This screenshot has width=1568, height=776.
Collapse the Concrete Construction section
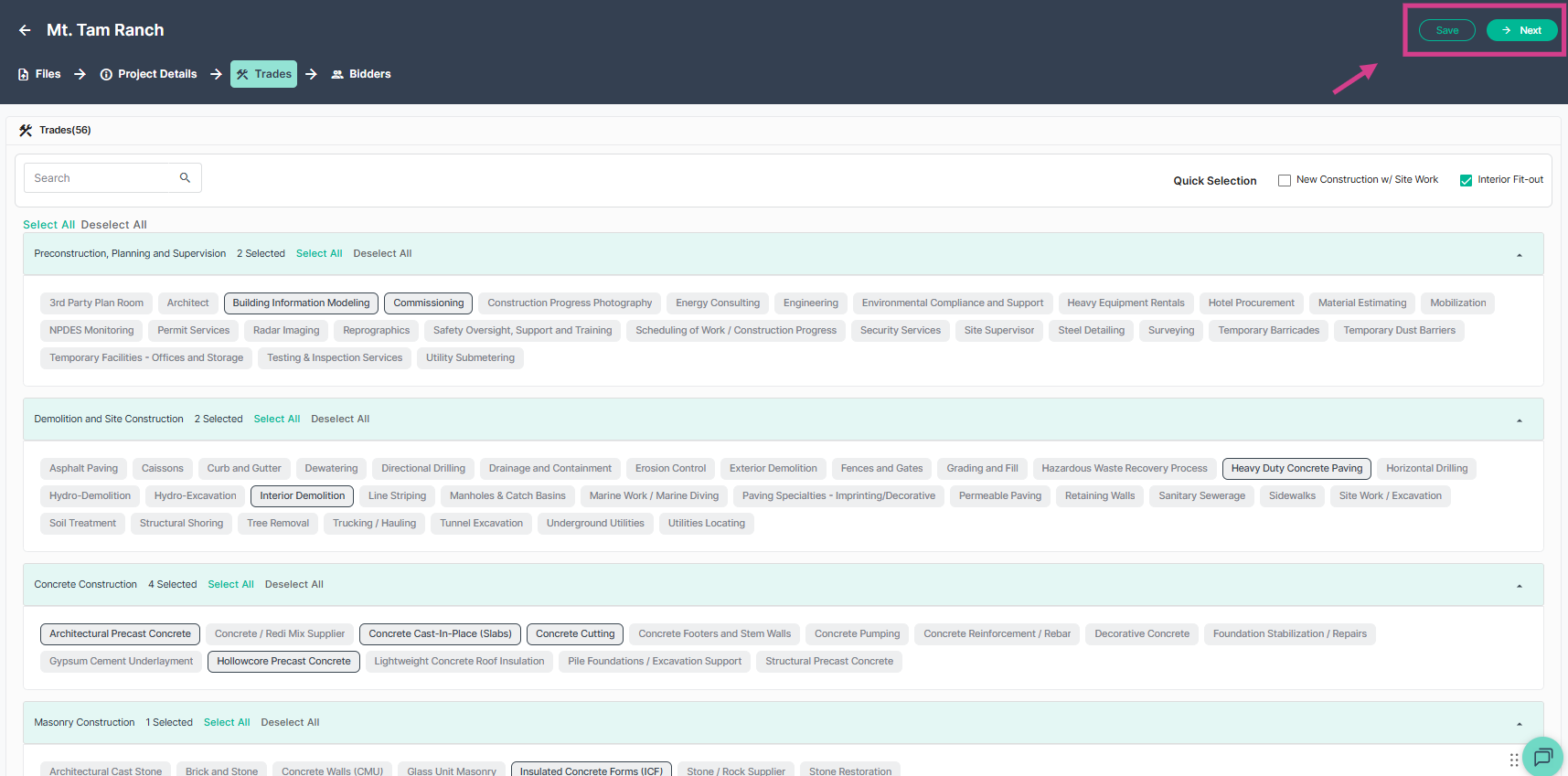click(x=1520, y=586)
